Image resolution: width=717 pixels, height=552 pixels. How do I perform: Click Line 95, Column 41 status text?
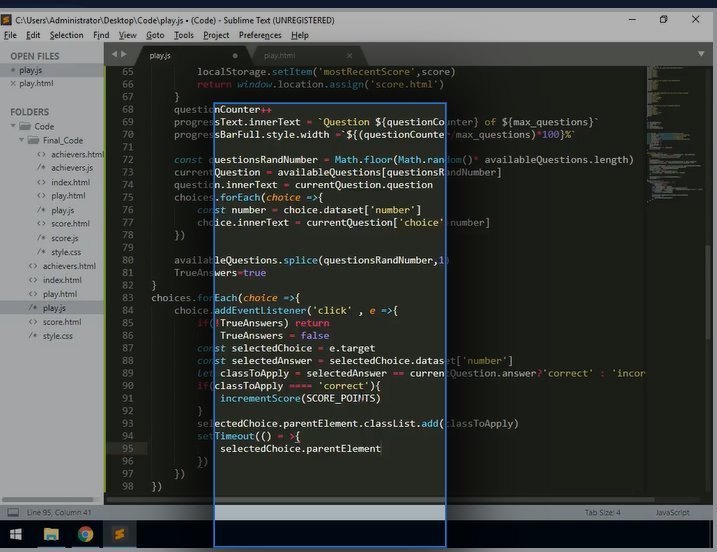[59, 512]
